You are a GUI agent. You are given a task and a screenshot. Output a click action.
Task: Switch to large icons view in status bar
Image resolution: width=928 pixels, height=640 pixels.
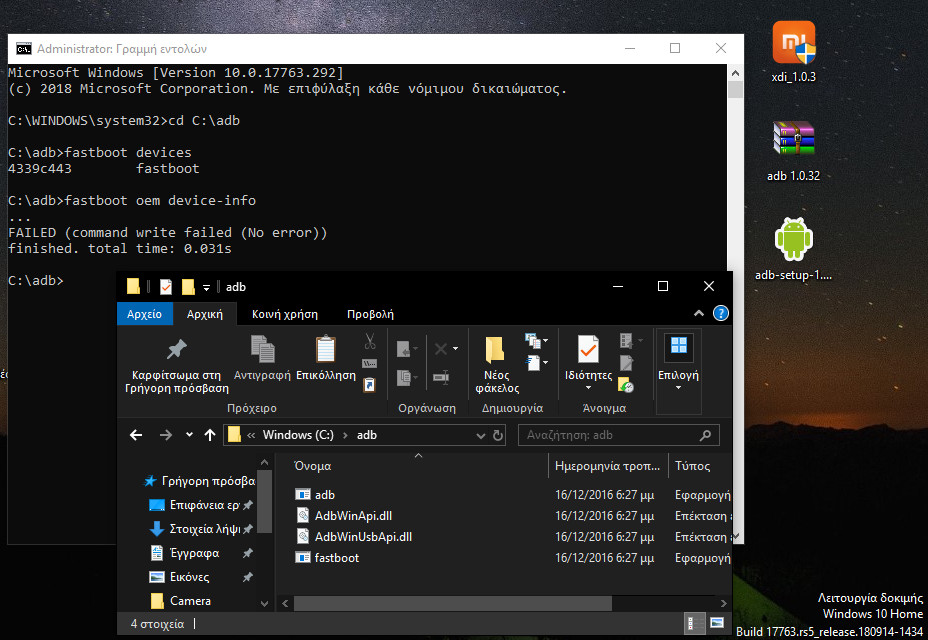point(714,624)
